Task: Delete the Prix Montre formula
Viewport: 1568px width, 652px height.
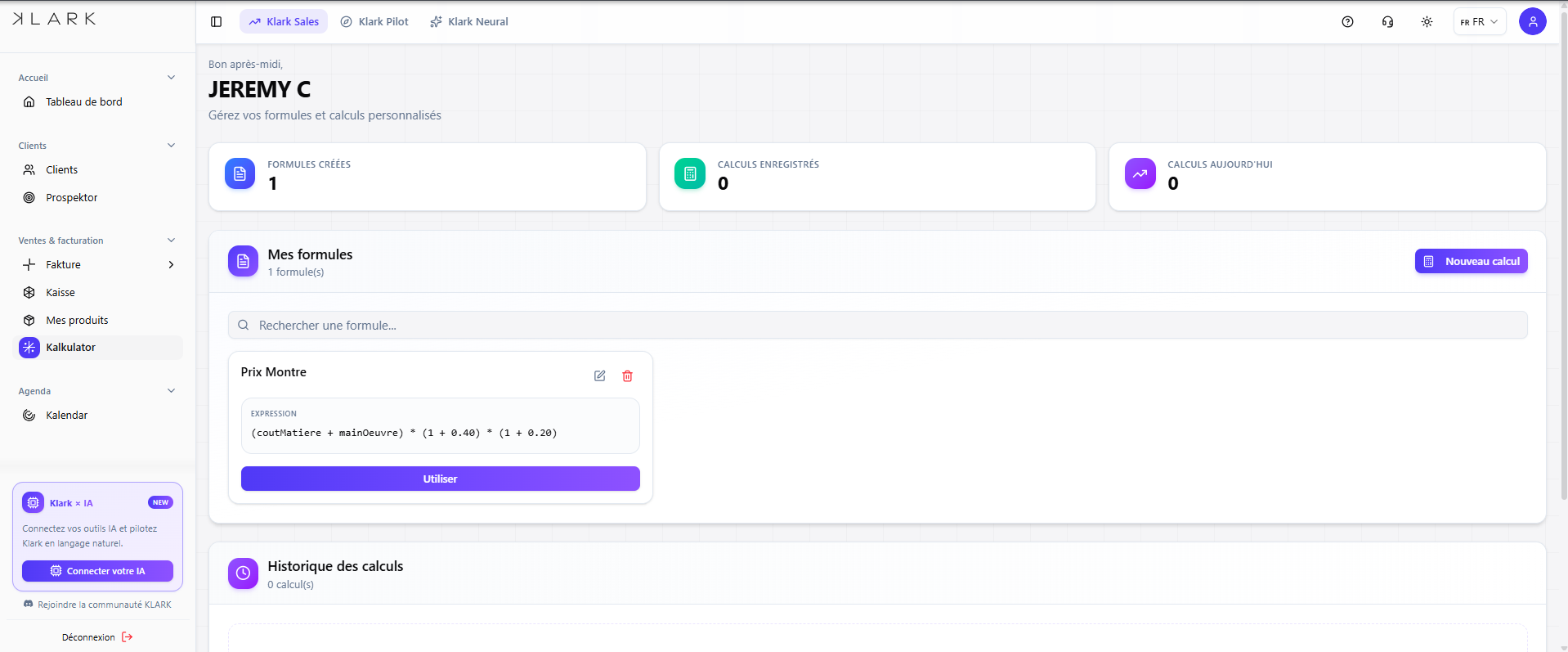Action: pos(627,375)
